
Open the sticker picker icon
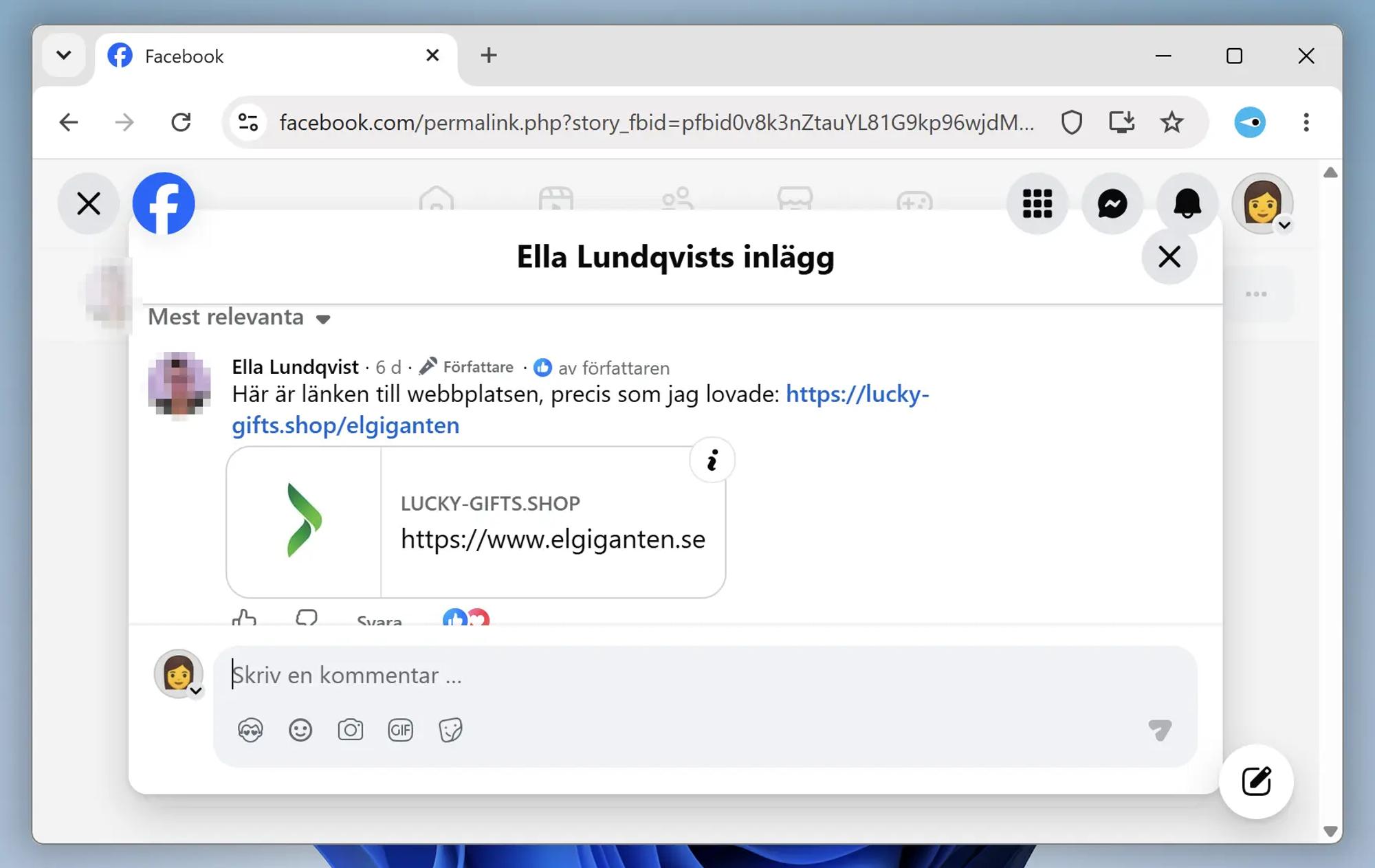pyautogui.click(x=450, y=730)
